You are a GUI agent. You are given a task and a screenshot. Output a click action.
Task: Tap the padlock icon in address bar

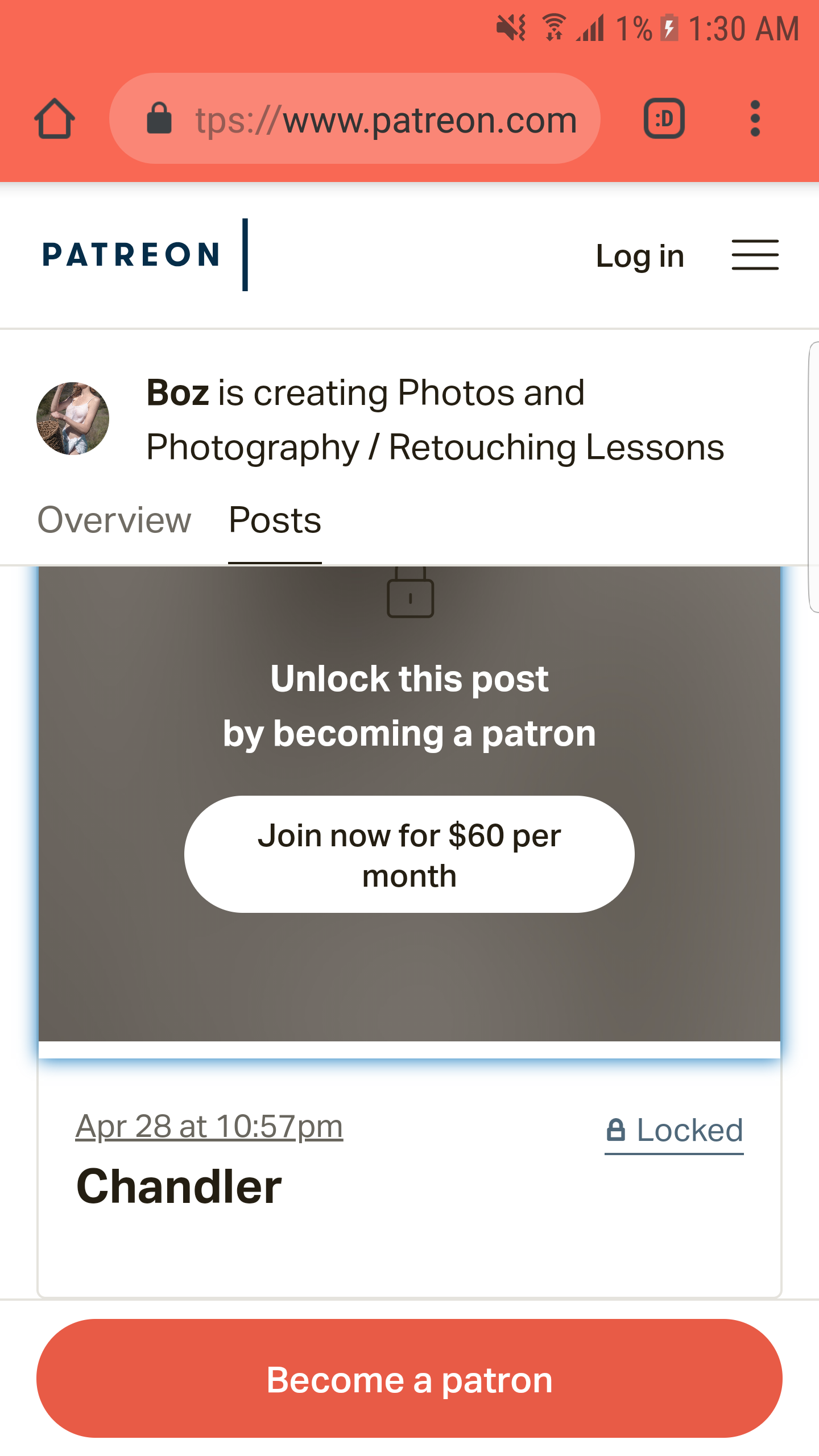pyautogui.click(x=159, y=119)
